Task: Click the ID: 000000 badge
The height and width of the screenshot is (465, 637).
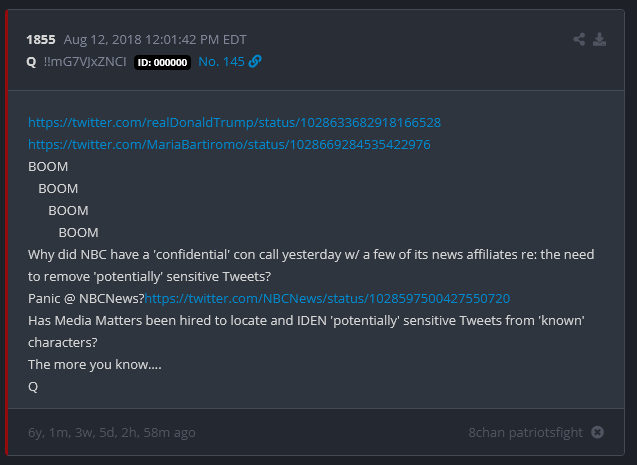Action: 161,62
